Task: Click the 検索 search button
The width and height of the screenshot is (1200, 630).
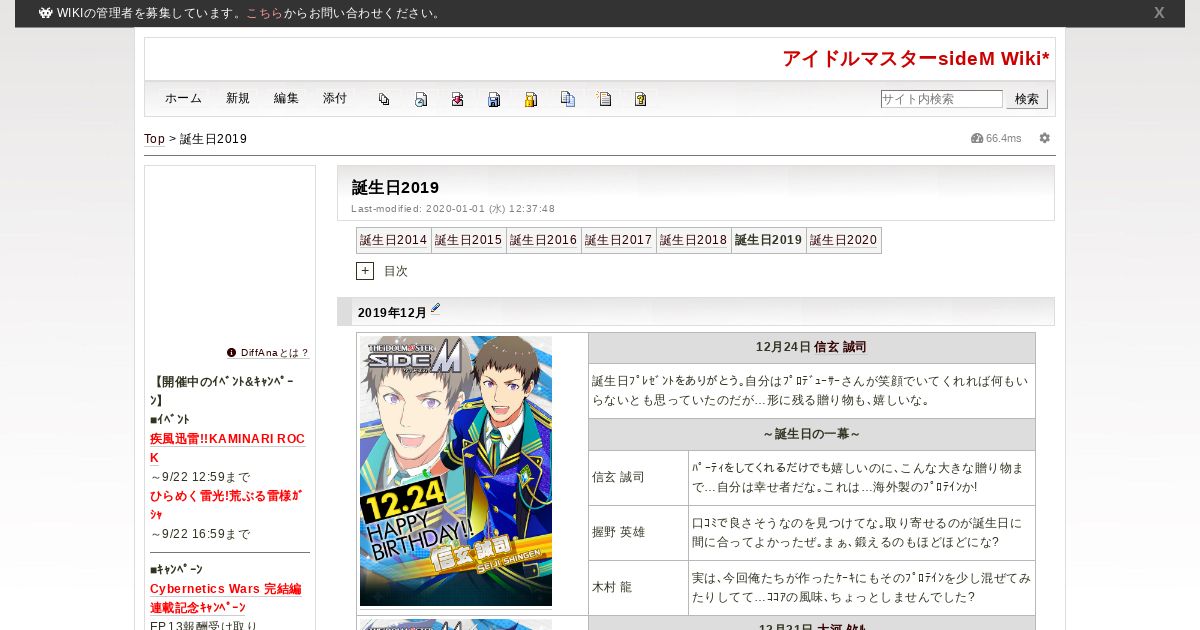Action: point(1027,99)
